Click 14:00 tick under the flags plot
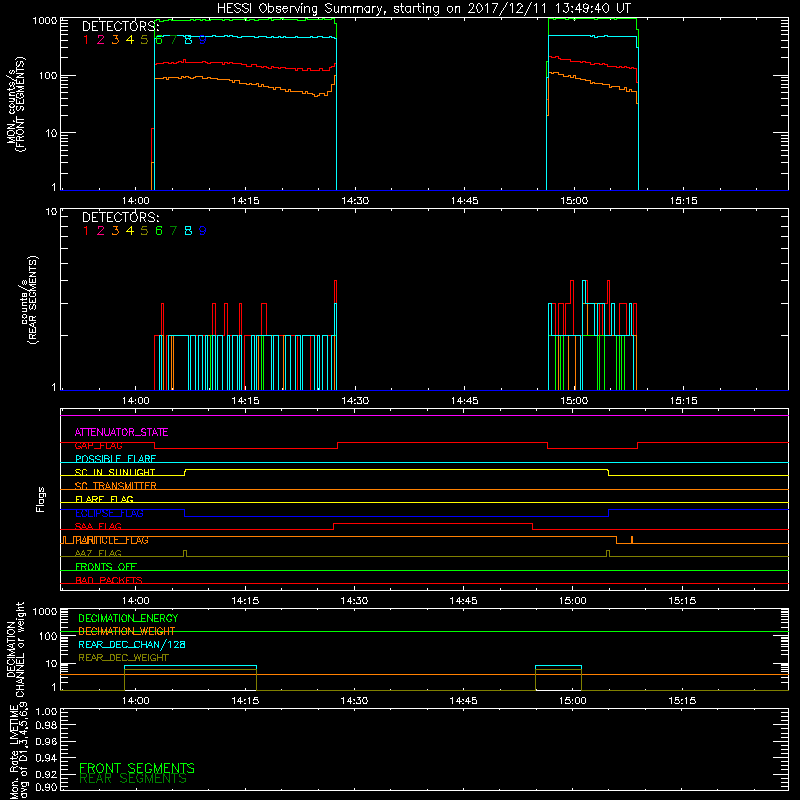 tap(136, 601)
